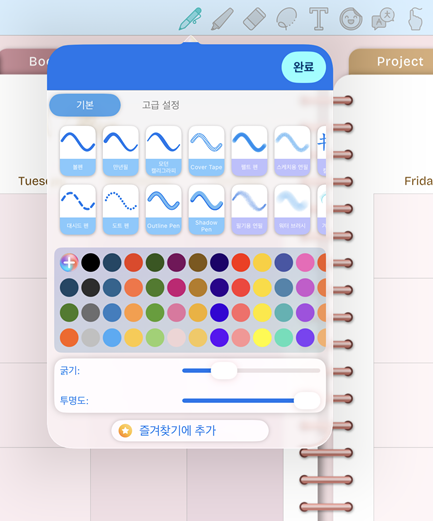The image size is (433, 521).
Task: Select the finger touch hand tool
Action: [x=415, y=19]
